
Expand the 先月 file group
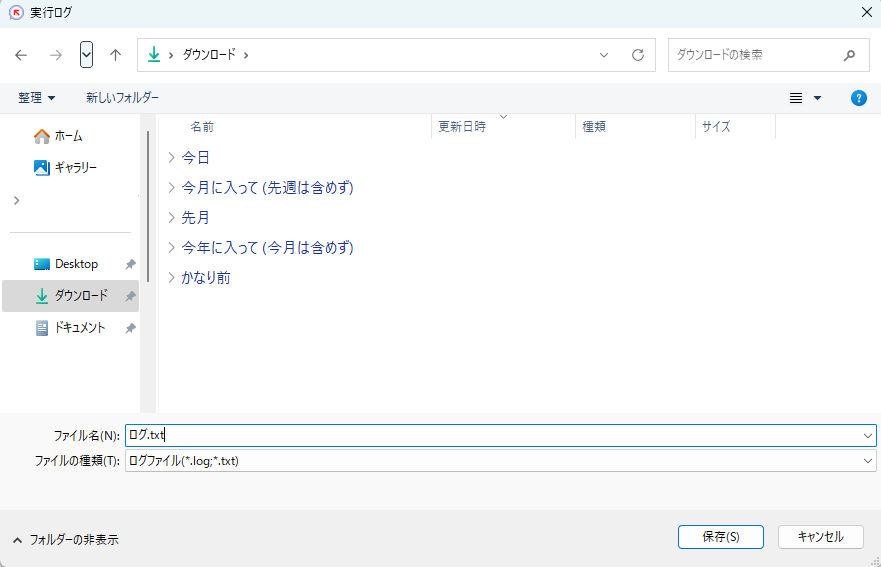coord(172,217)
